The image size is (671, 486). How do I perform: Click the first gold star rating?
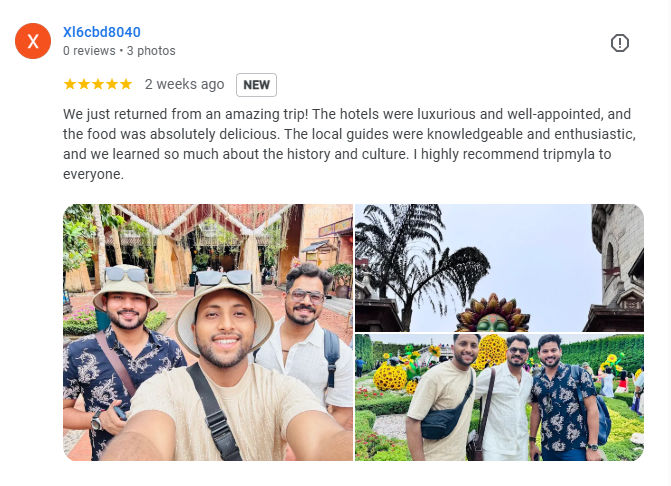[70, 84]
